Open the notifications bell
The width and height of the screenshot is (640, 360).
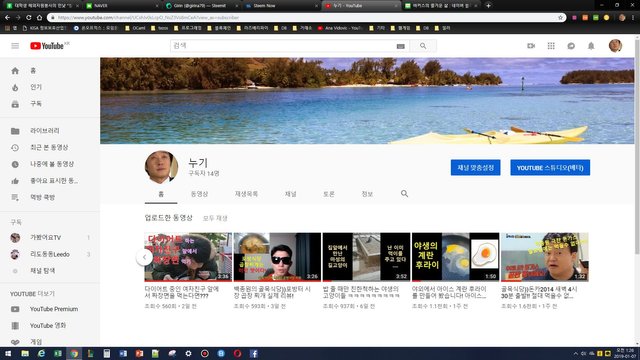591,46
